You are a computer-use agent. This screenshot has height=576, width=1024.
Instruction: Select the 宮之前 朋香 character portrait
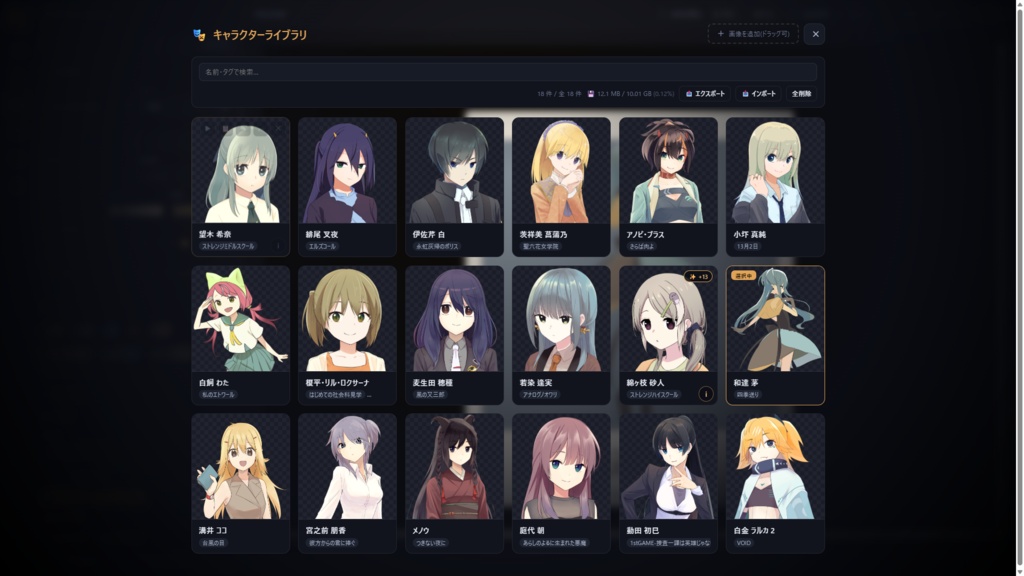coord(347,467)
